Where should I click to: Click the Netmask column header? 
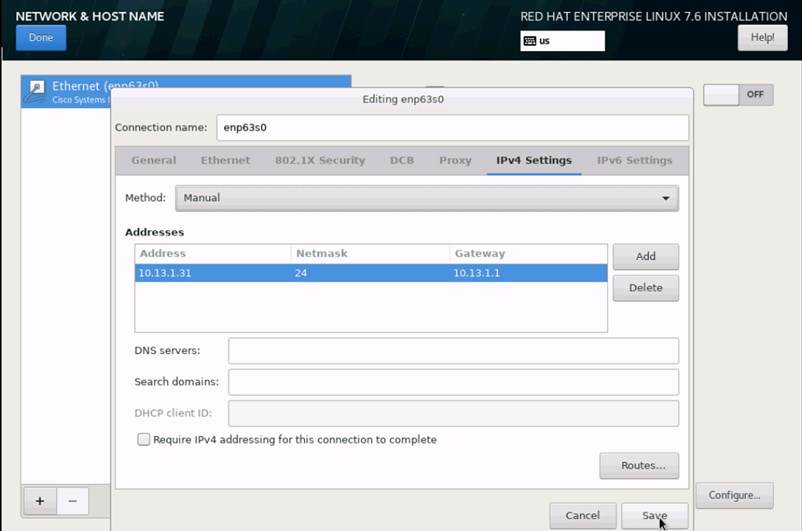click(x=370, y=254)
